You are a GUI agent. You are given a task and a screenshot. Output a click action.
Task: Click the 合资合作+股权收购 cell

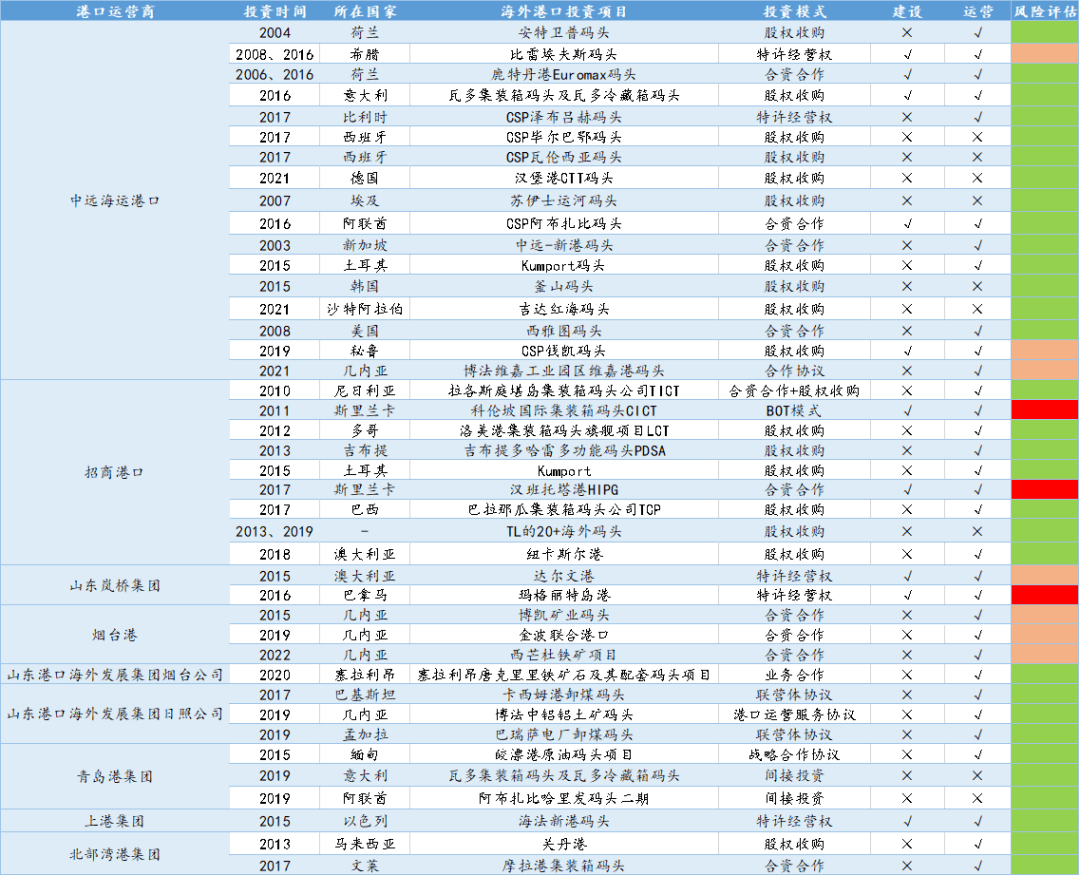click(x=795, y=390)
